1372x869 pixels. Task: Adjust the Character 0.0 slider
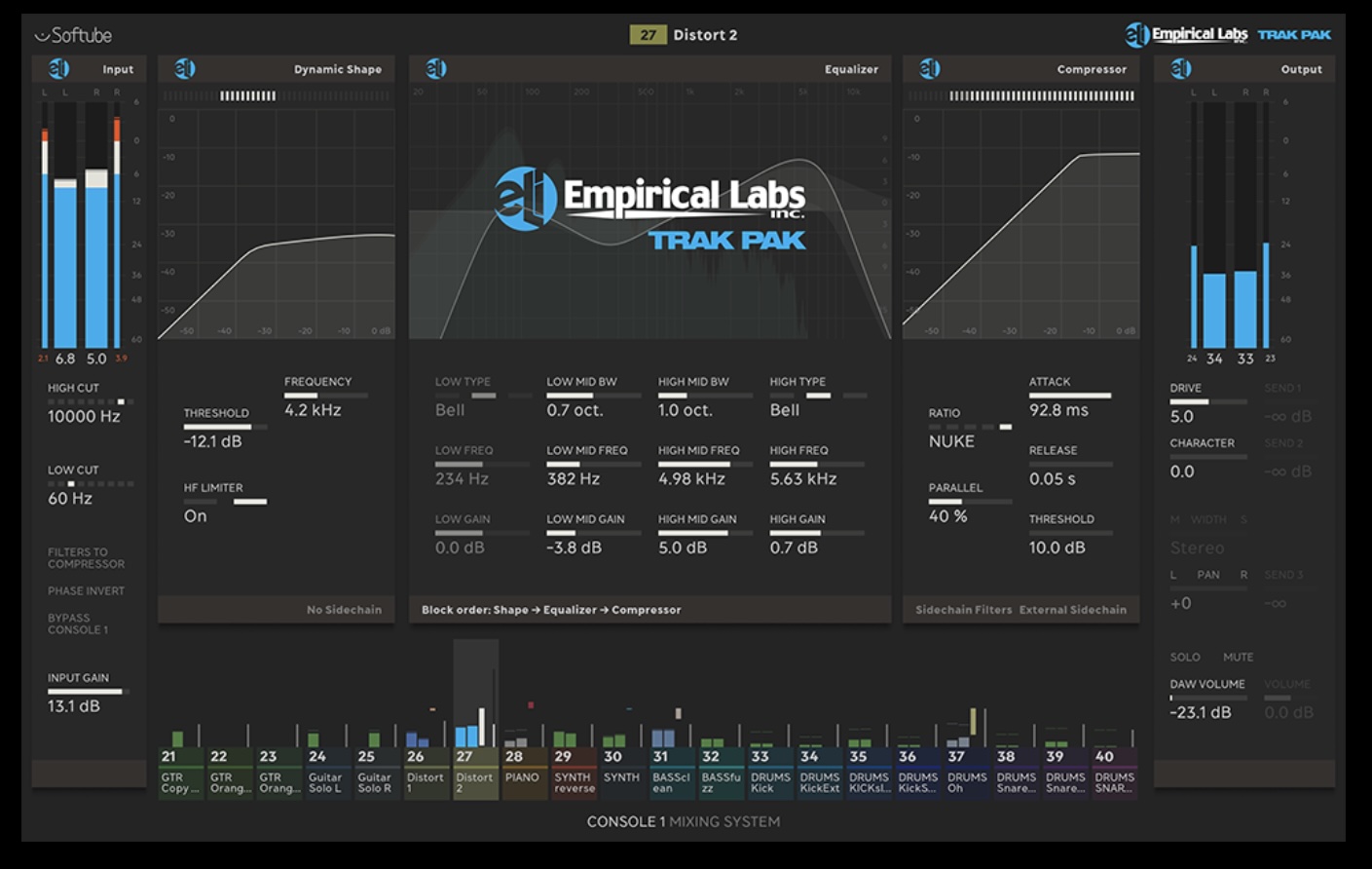[1208, 457]
